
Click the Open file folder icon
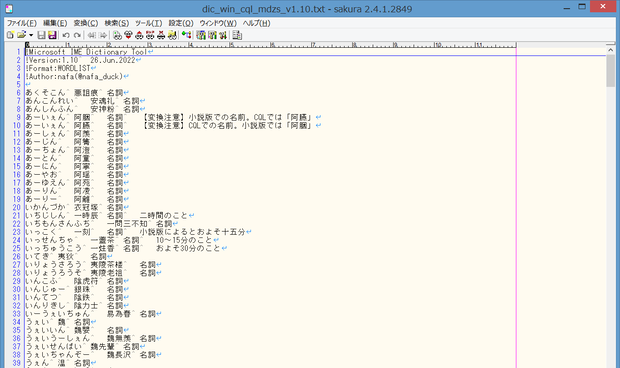(21, 35)
